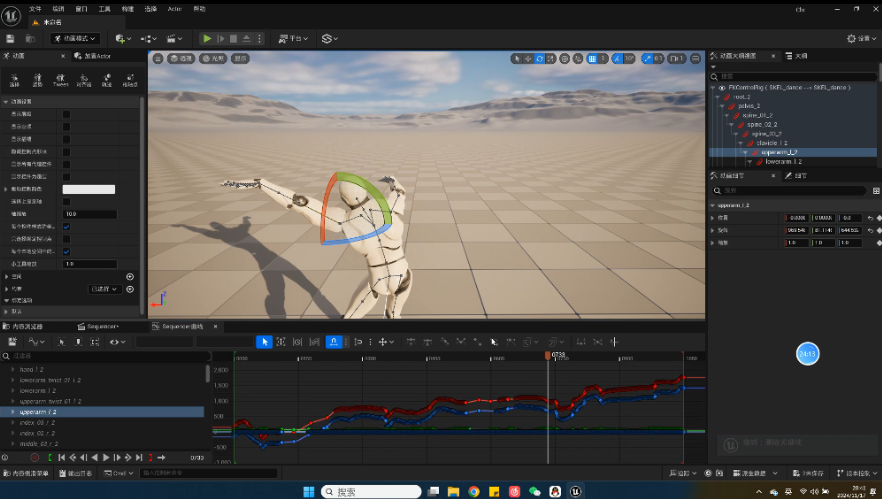
Task: Open Chrome from the taskbar
Action: [x=474, y=492]
